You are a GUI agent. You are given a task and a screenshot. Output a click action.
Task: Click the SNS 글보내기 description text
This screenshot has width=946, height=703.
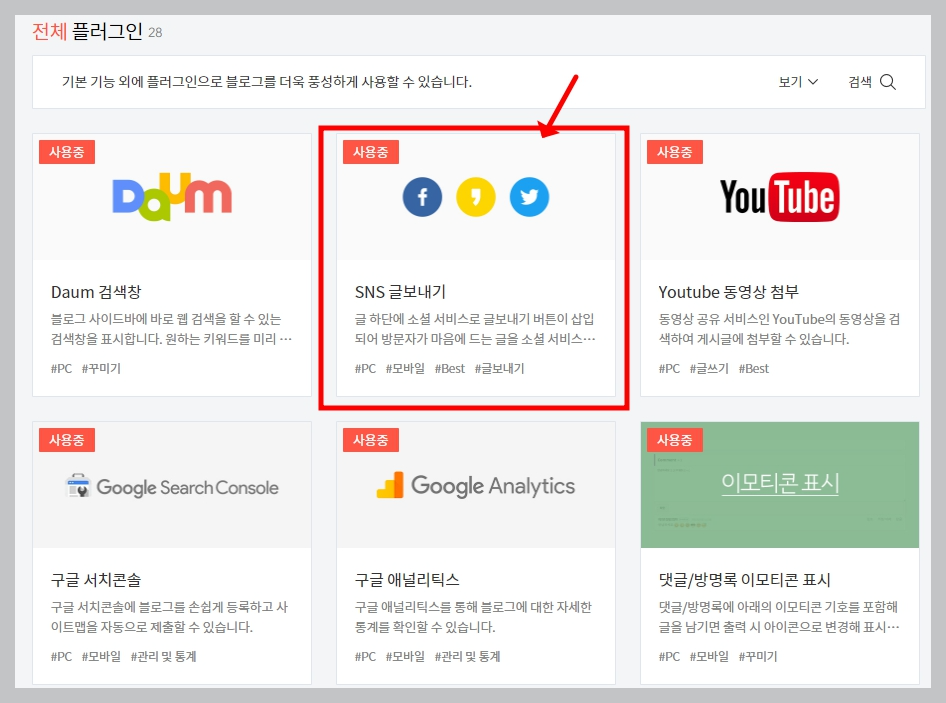475,329
